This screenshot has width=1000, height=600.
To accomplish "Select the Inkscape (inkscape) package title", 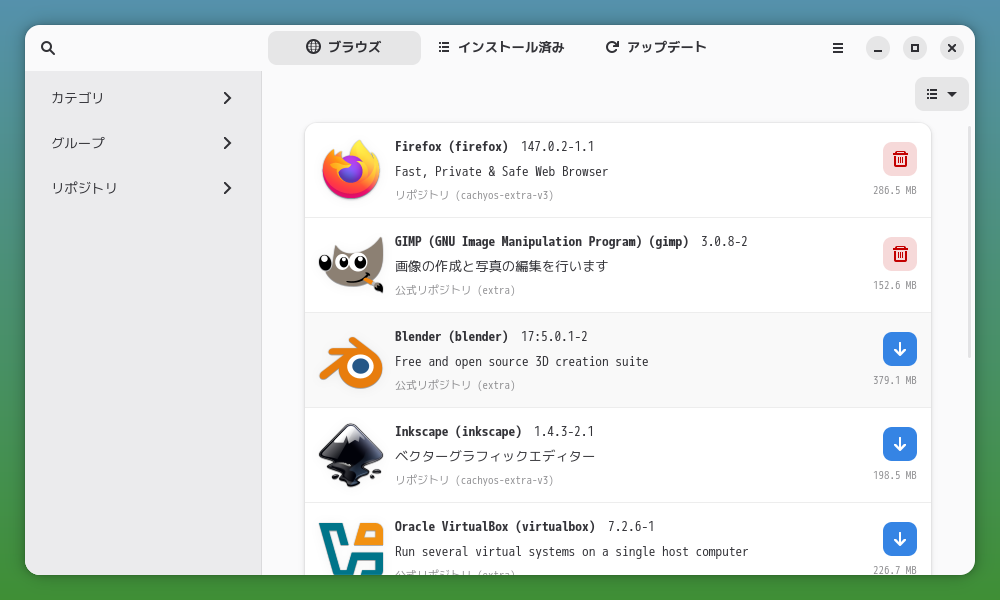I will point(458,432).
